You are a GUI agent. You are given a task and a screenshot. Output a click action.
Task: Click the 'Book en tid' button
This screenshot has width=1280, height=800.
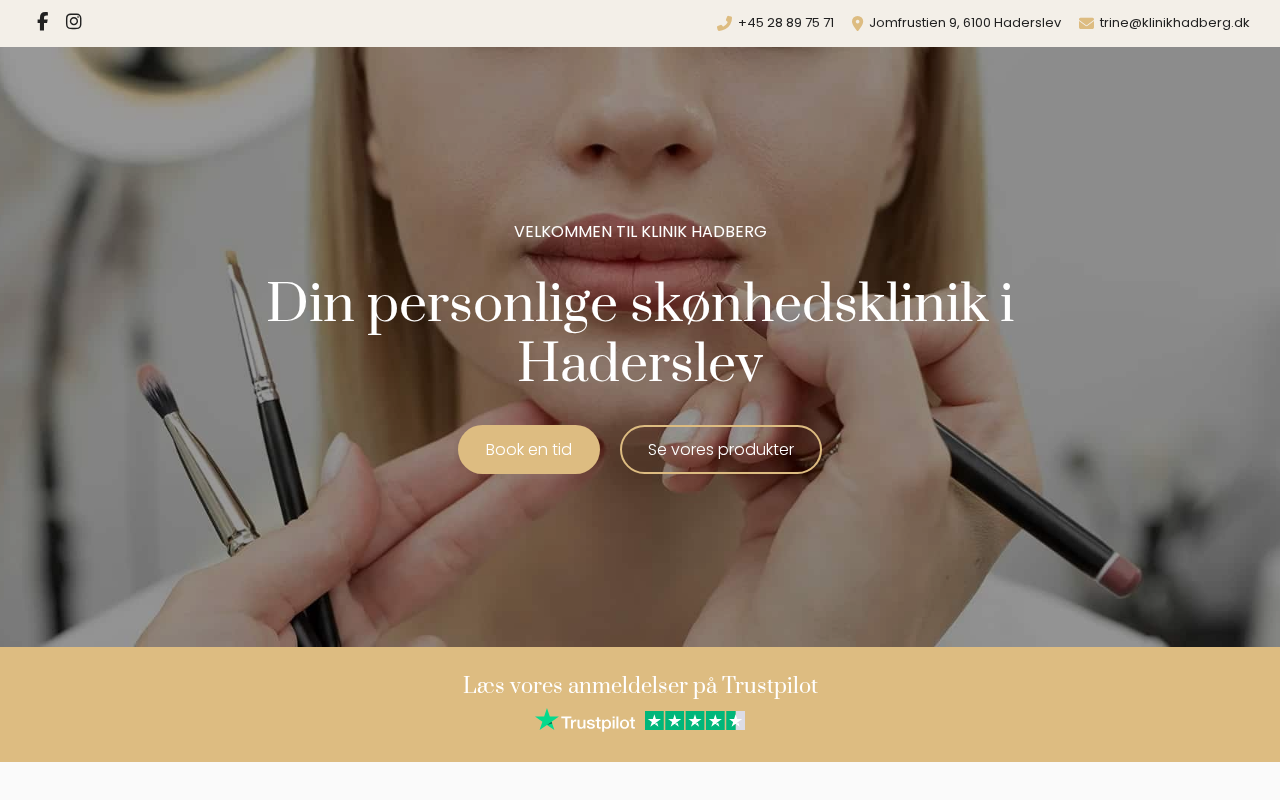(529, 450)
